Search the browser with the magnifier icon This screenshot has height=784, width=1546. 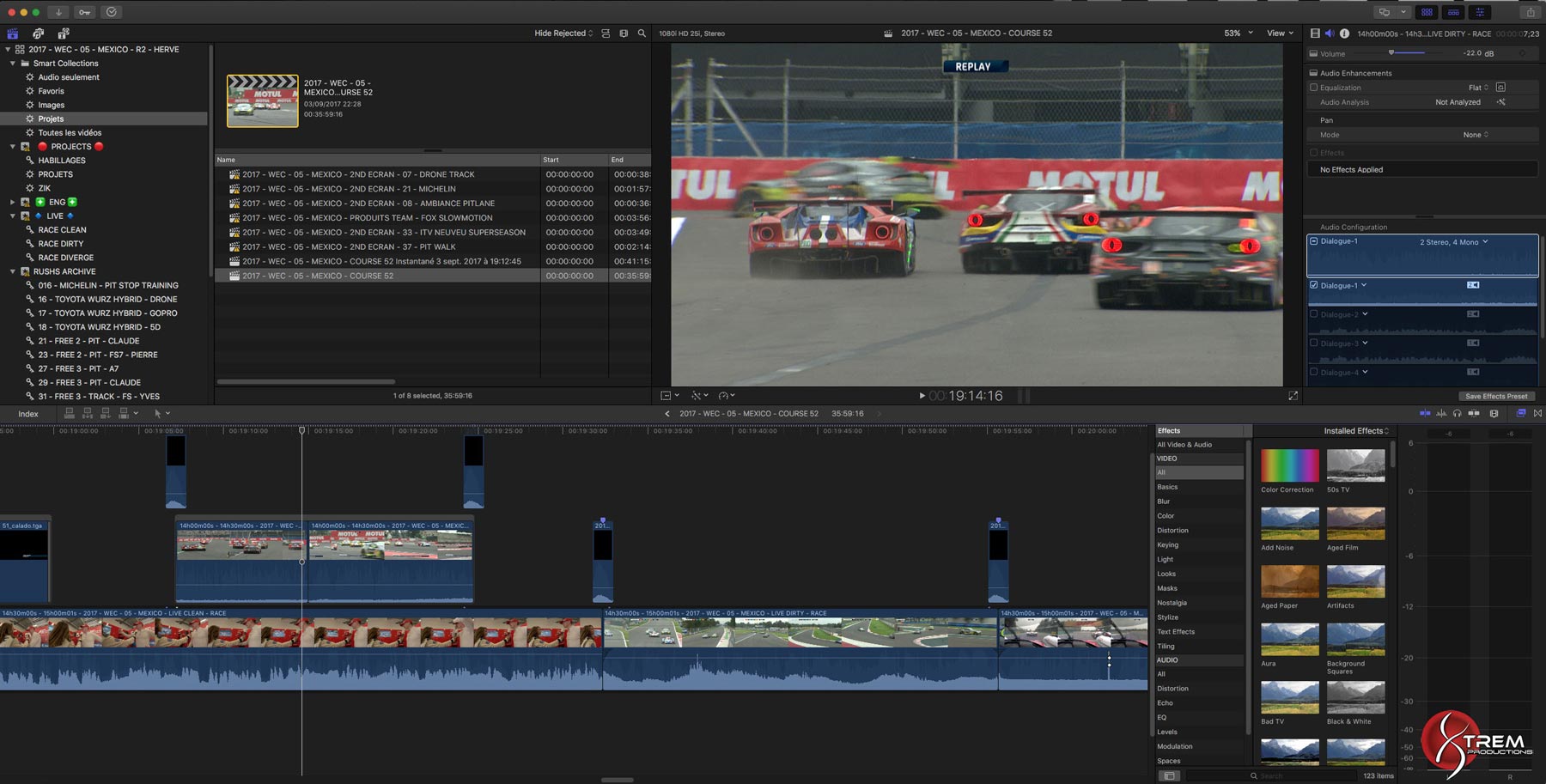click(642, 33)
